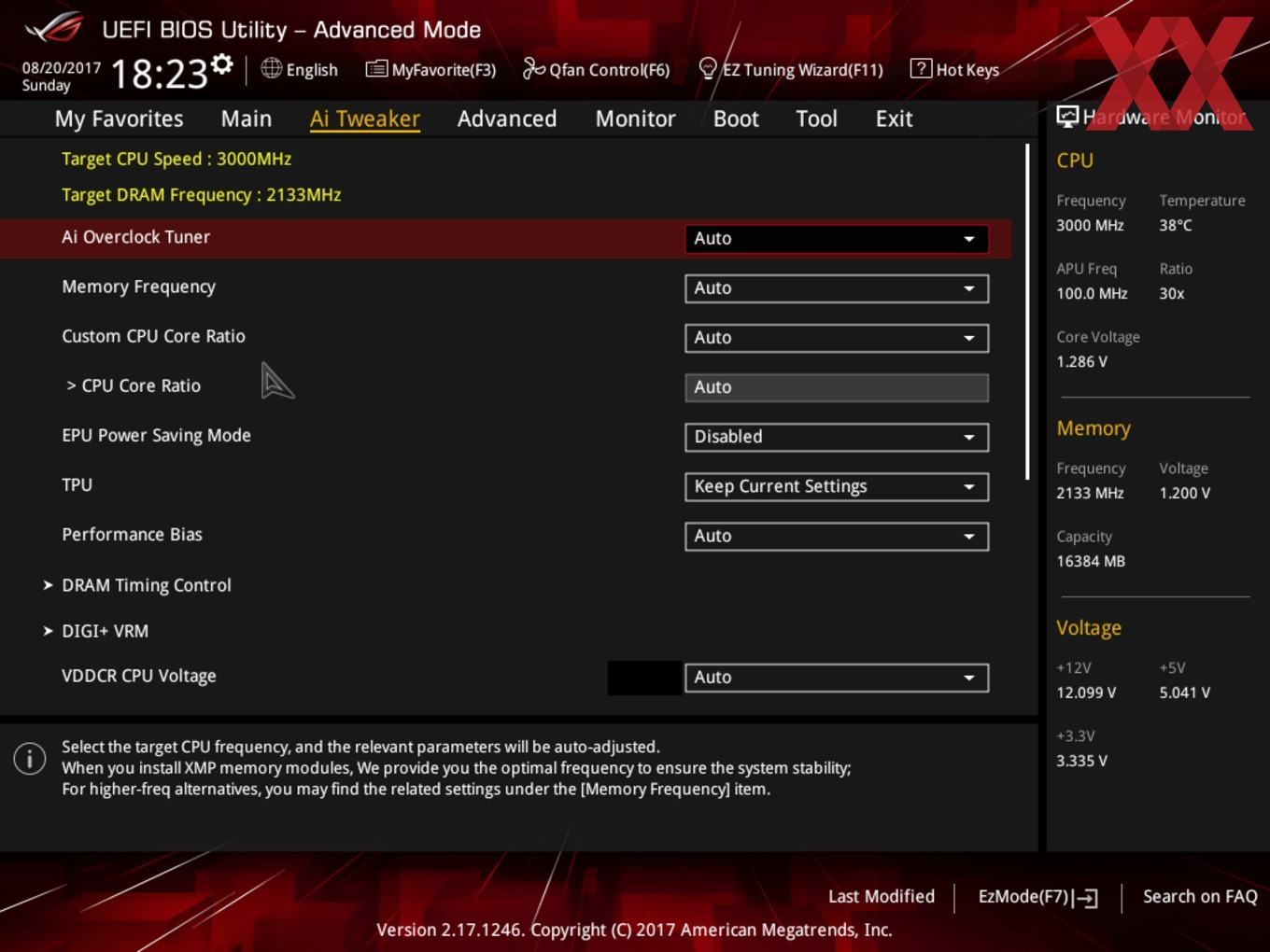Click the info icon in help panel
The height and width of the screenshot is (952, 1270).
click(30, 758)
